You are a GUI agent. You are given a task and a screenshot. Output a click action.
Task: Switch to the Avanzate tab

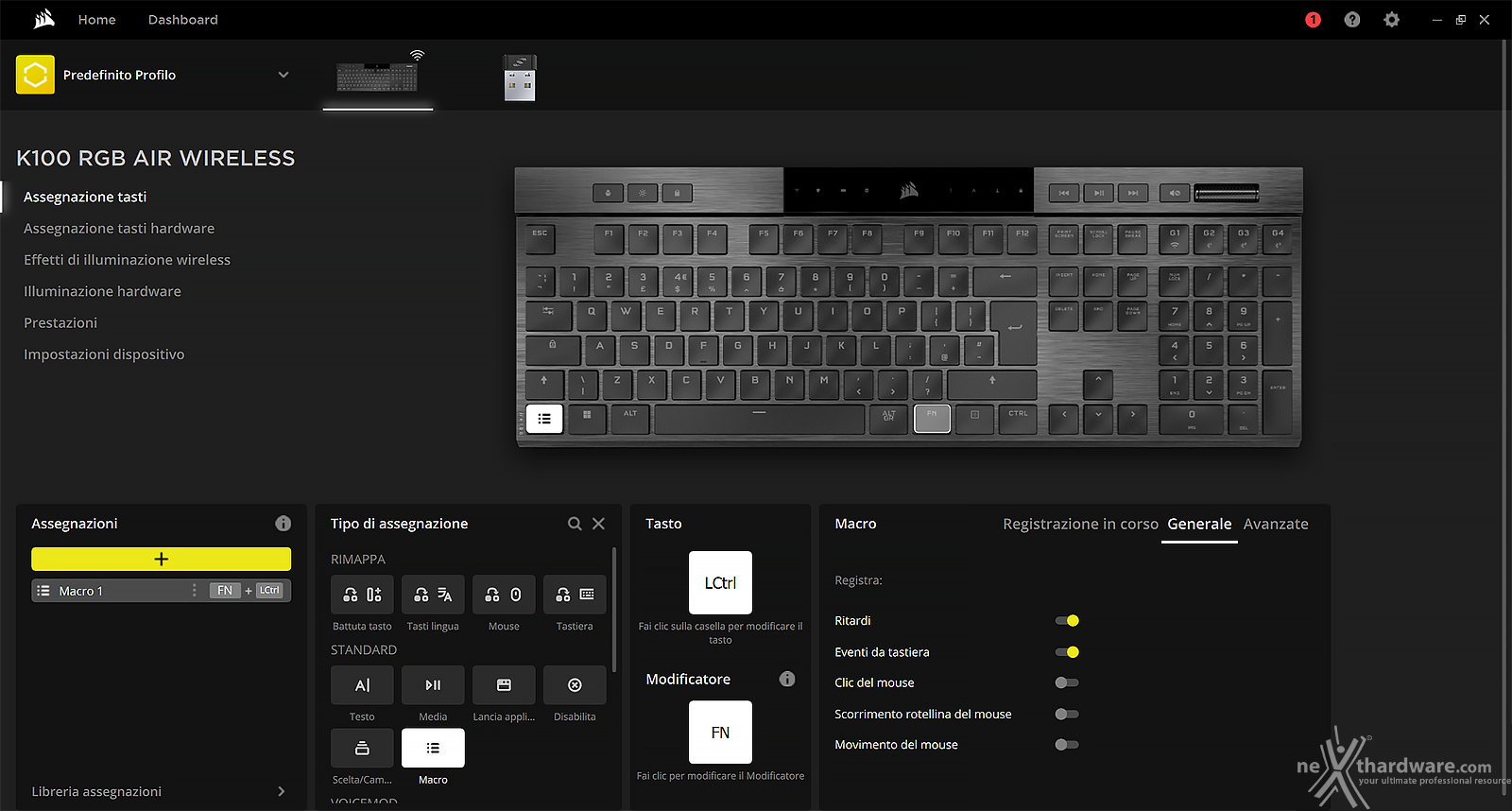click(x=1276, y=524)
